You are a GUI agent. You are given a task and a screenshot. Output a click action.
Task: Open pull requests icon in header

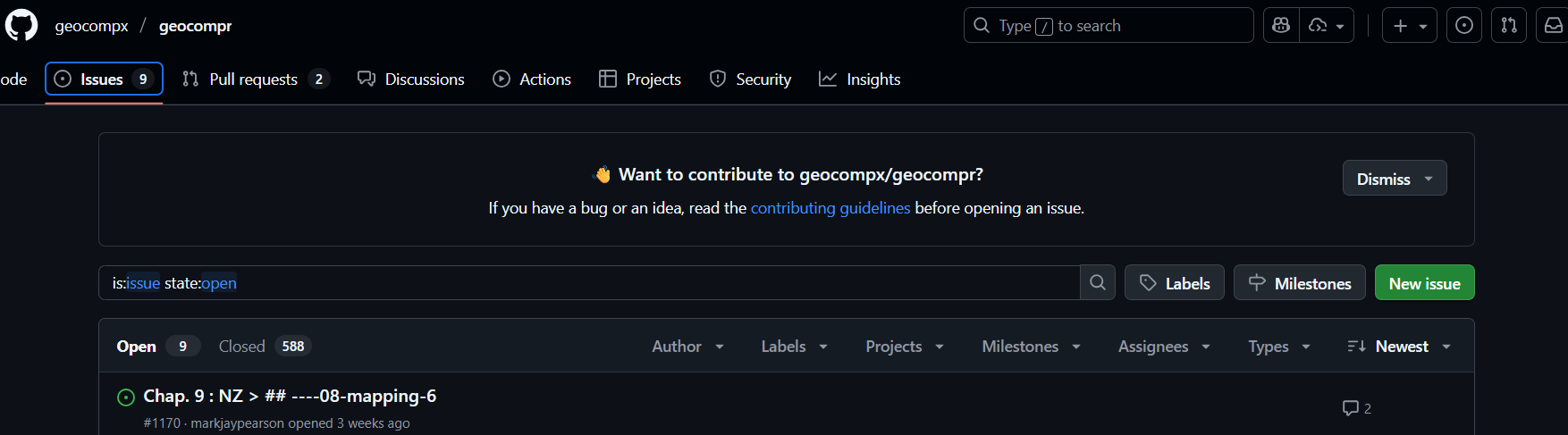click(x=1509, y=26)
